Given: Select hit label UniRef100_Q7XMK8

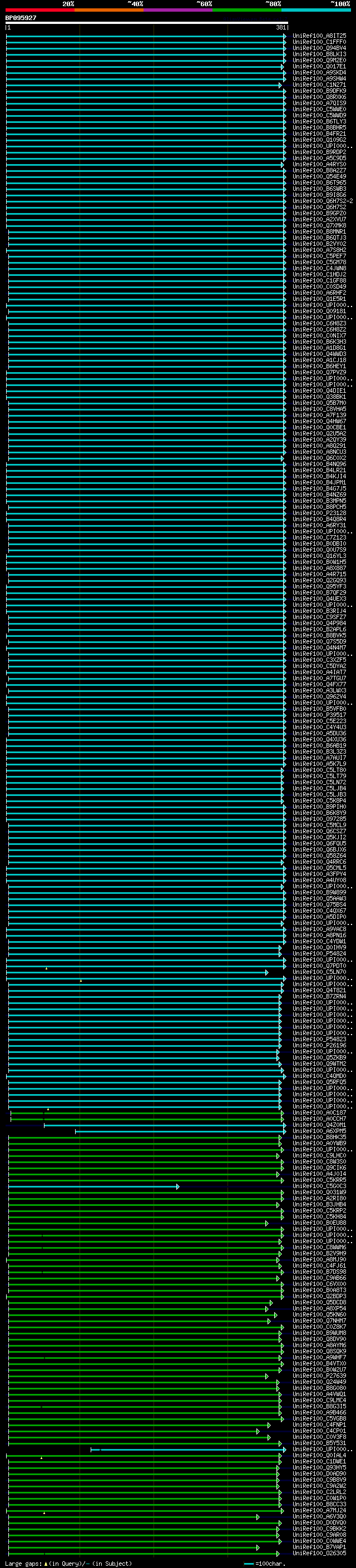Looking at the screenshot, I should coord(319,225).
